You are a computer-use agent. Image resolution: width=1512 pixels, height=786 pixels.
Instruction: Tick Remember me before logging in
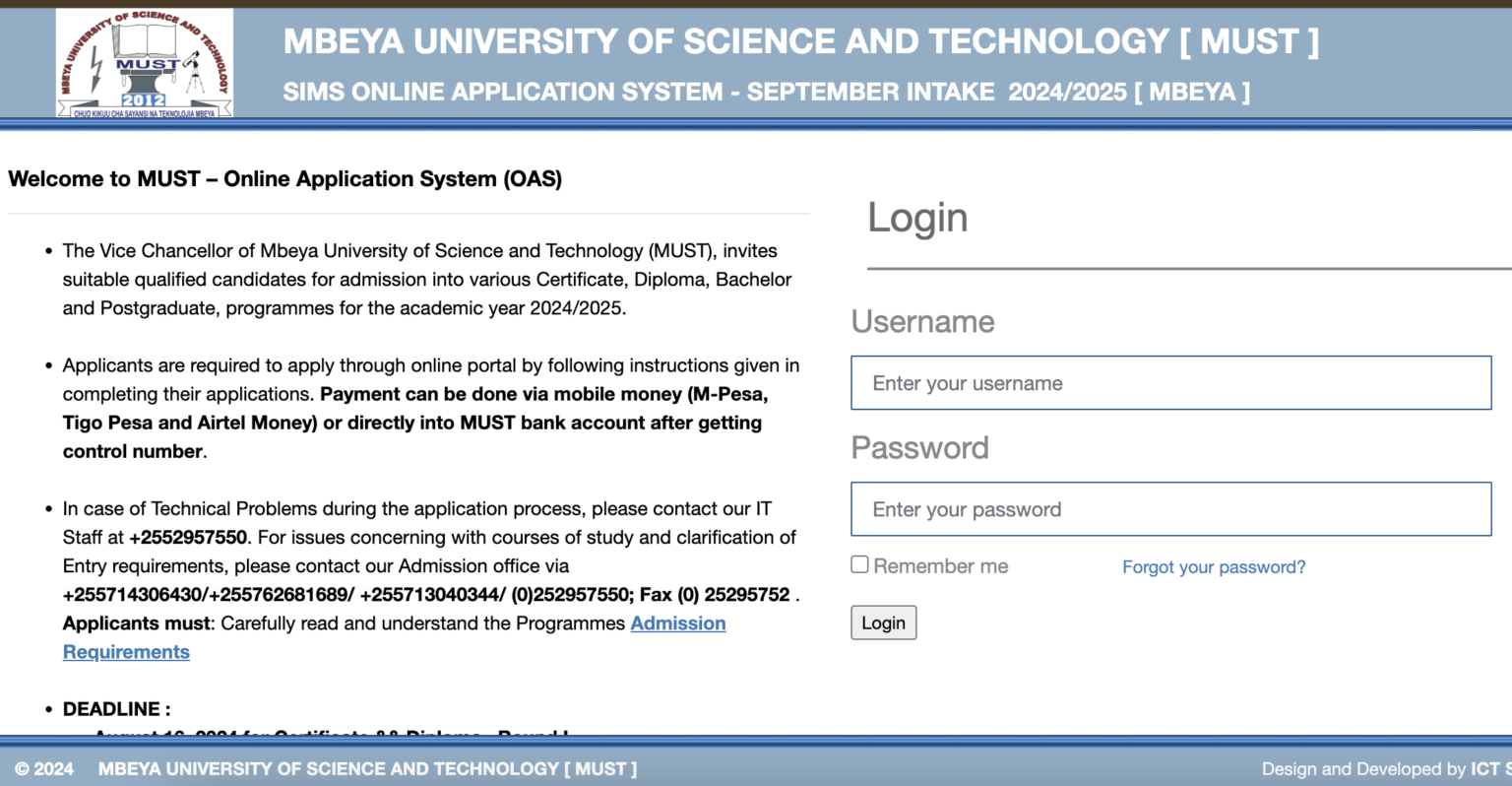(858, 563)
